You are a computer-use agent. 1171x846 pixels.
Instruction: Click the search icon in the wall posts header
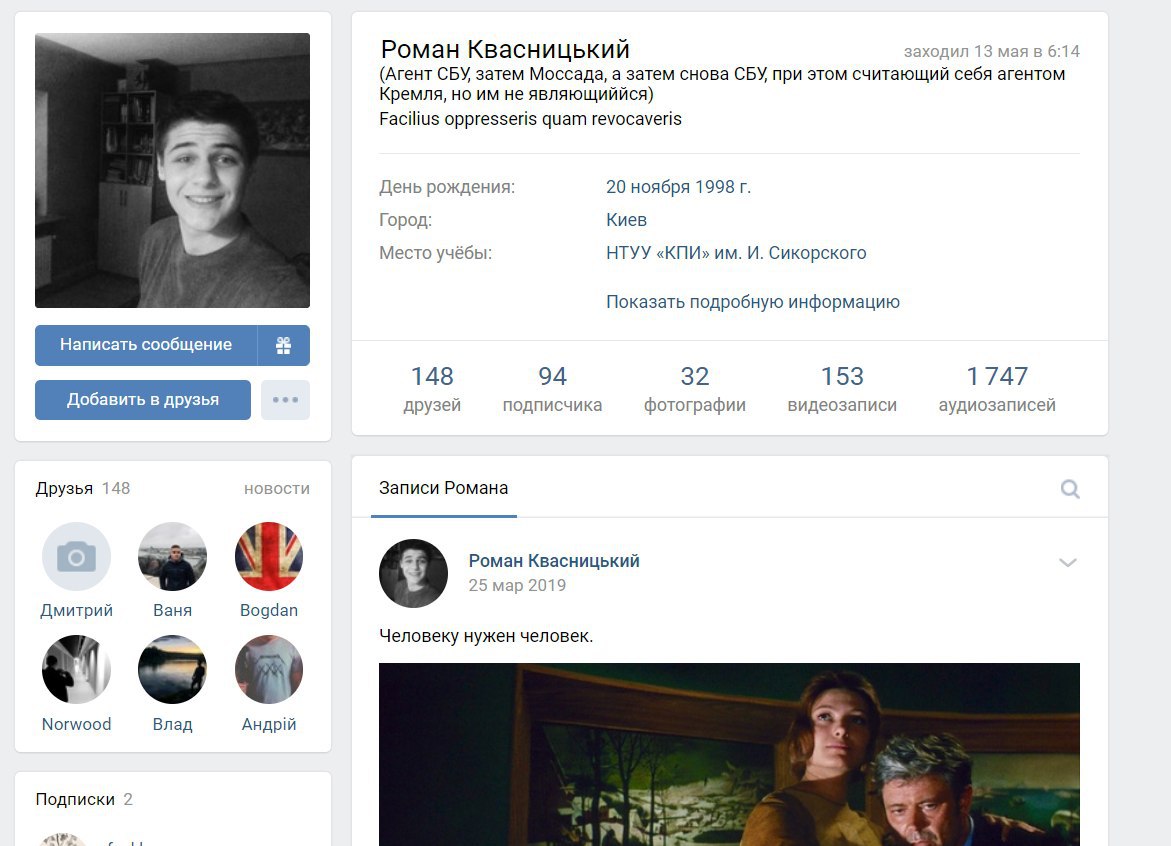click(1070, 489)
